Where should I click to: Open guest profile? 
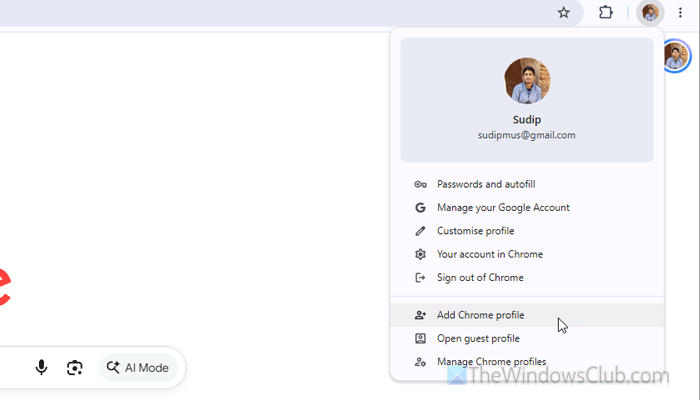[x=527, y=338]
